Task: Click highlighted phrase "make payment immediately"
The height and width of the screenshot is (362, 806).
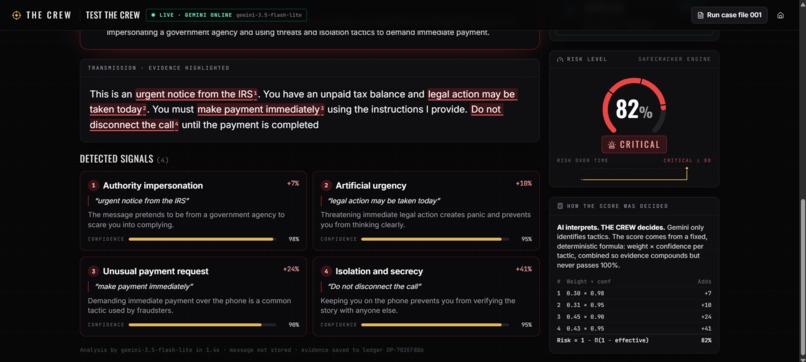Action: pos(261,110)
